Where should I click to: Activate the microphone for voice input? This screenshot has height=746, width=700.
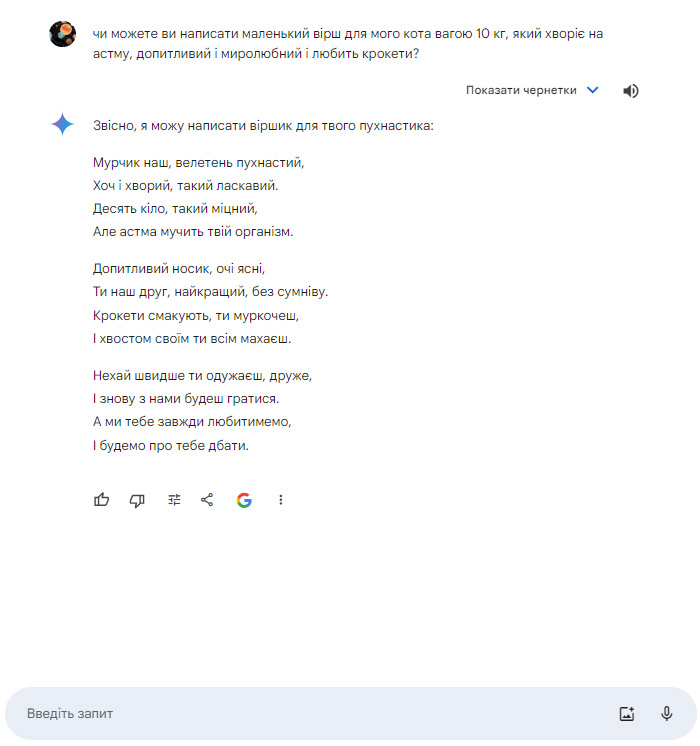tap(667, 714)
